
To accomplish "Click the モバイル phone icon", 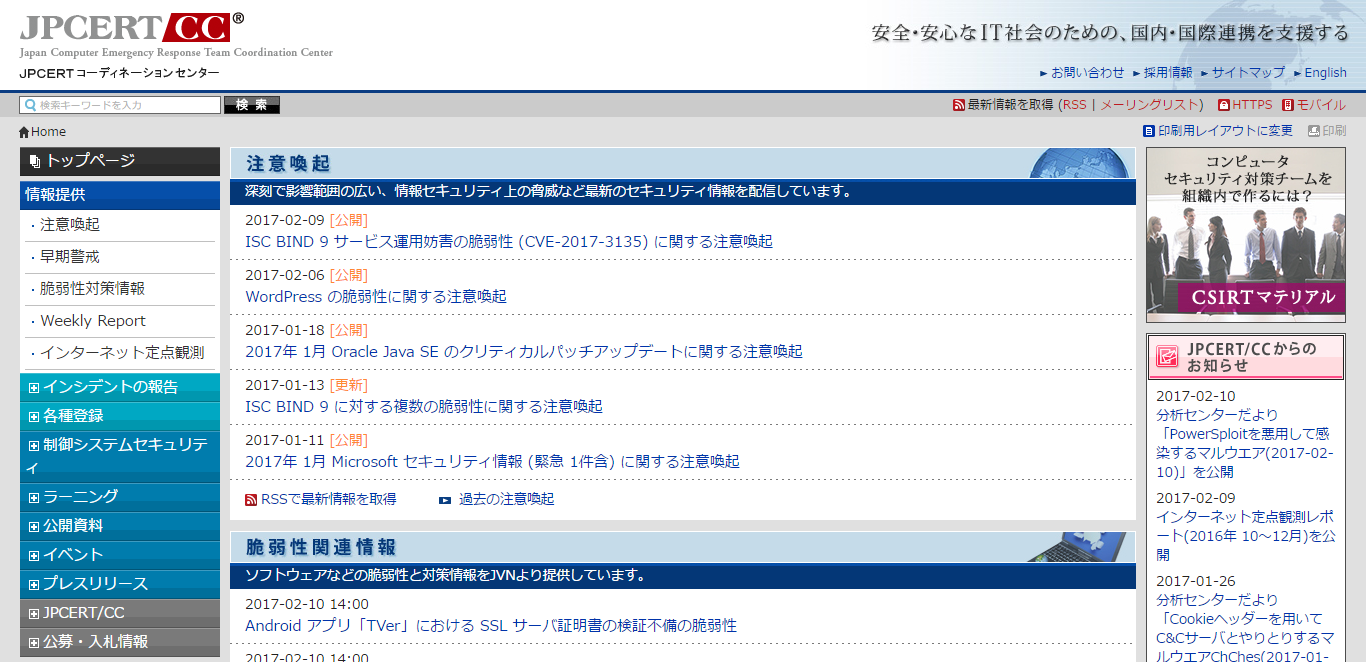I will tap(1288, 105).
